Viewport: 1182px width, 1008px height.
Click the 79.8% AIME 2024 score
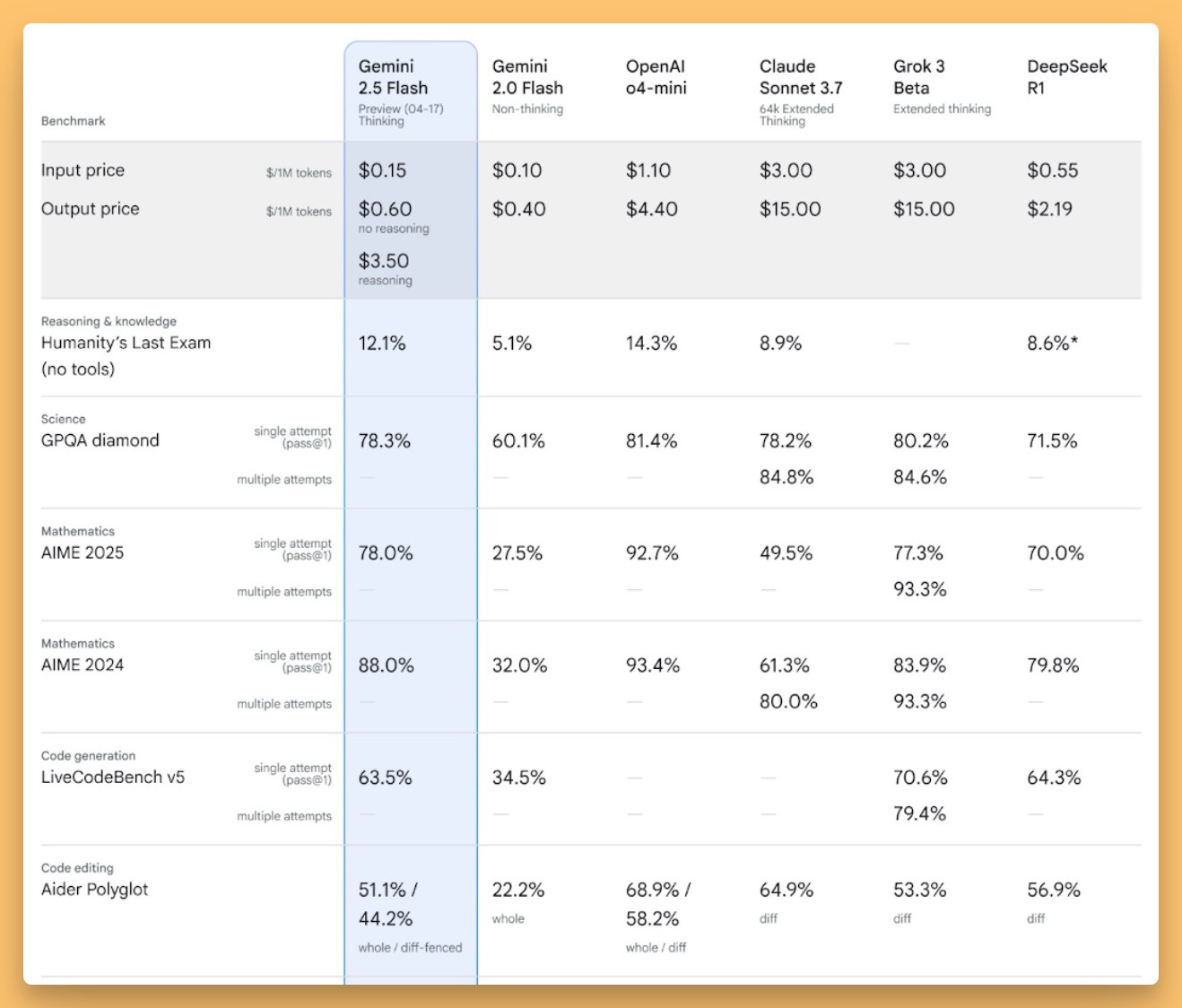1053,665
